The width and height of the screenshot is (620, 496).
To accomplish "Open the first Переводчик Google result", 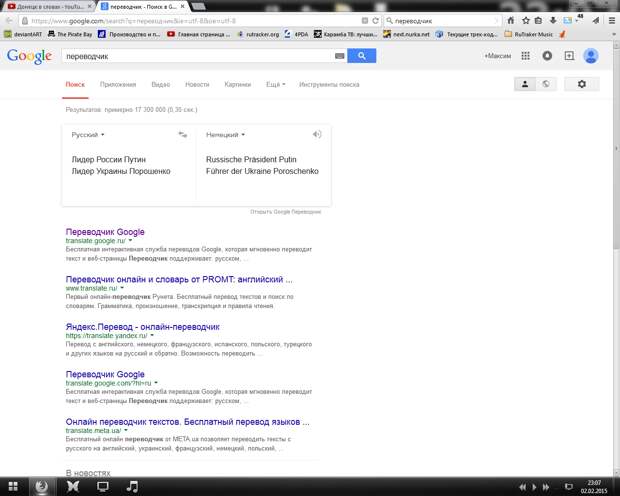I will point(105,232).
